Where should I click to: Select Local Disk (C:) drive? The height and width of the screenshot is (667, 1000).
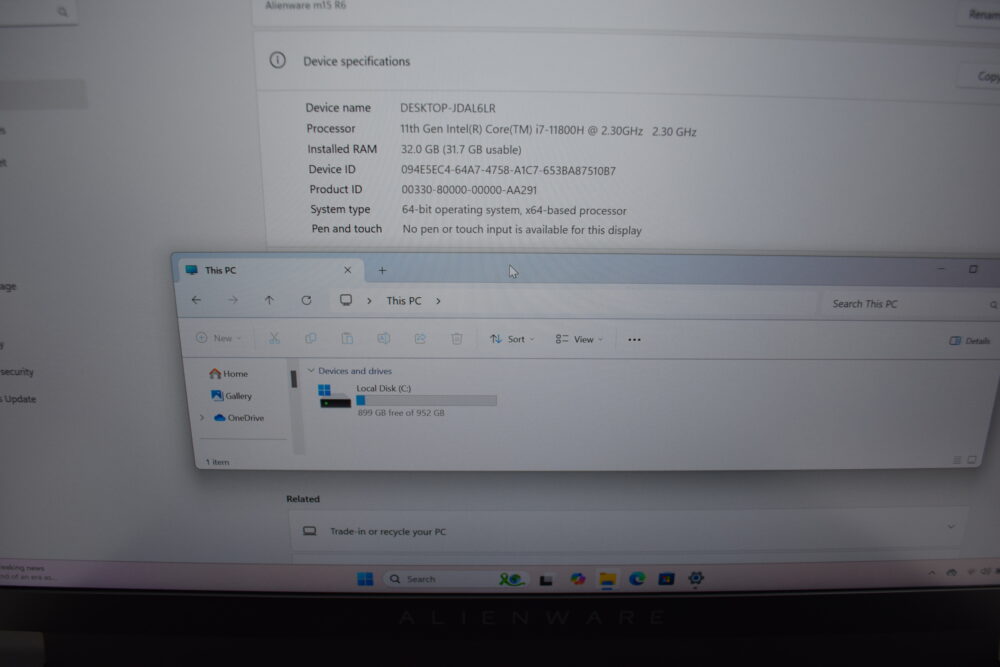pyautogui.click(x=407, y=400)
